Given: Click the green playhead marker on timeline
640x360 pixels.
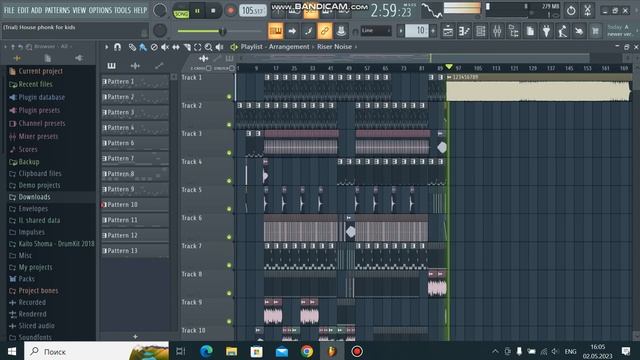Looking at the screenshot, I should [449, 67].
